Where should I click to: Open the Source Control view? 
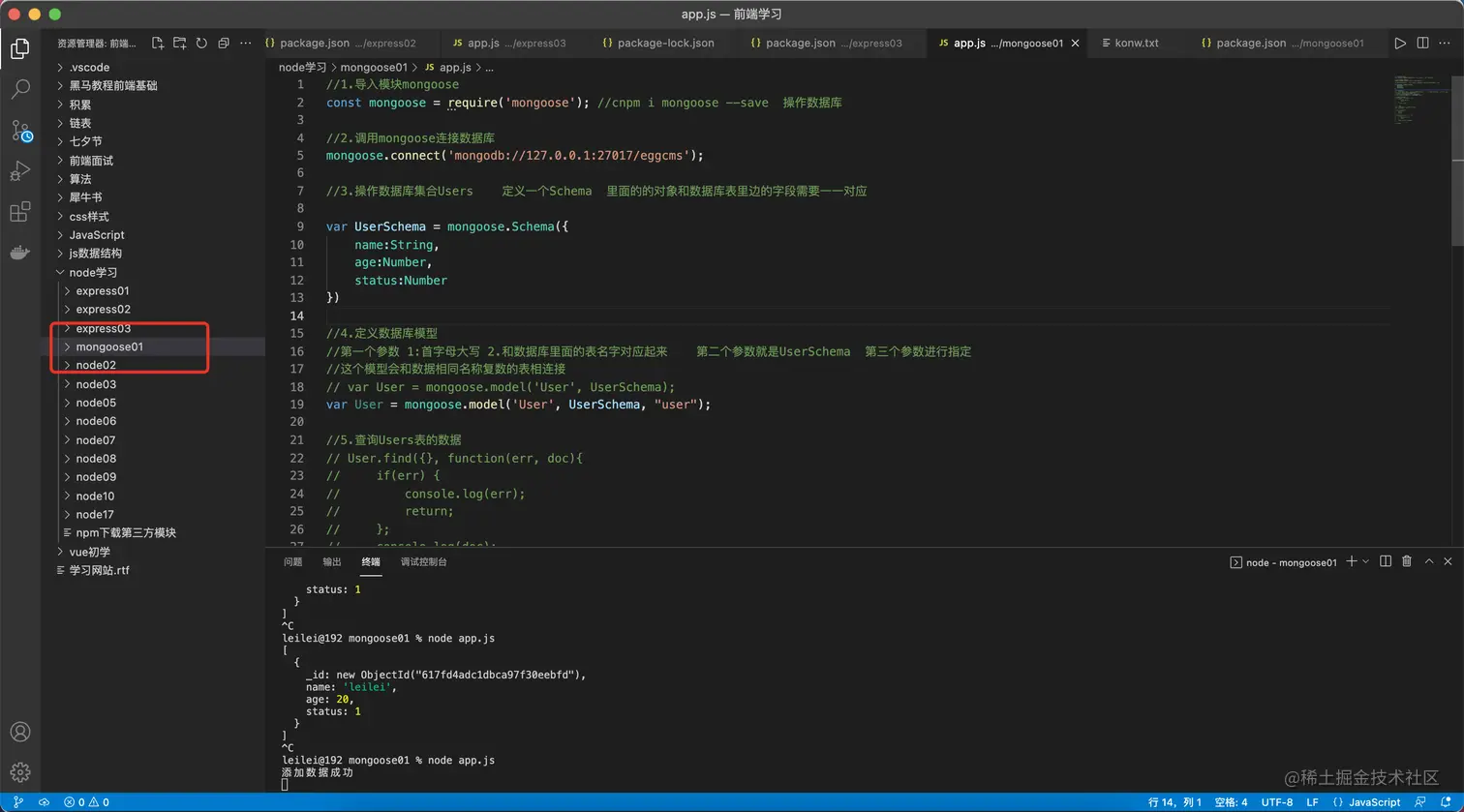click(x=20, y=131)
